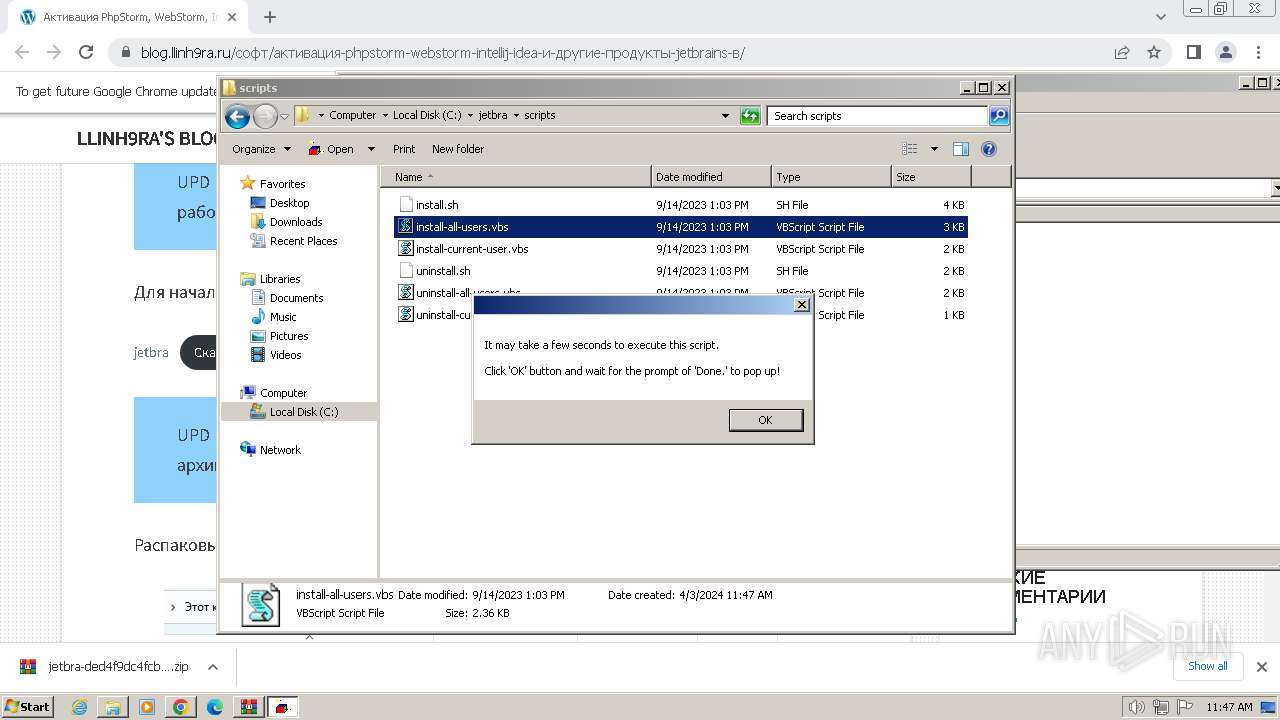Open recent locations dropdown arrow
The height and width of the screenshot is (720, 1280).
[x=285, y=116]
